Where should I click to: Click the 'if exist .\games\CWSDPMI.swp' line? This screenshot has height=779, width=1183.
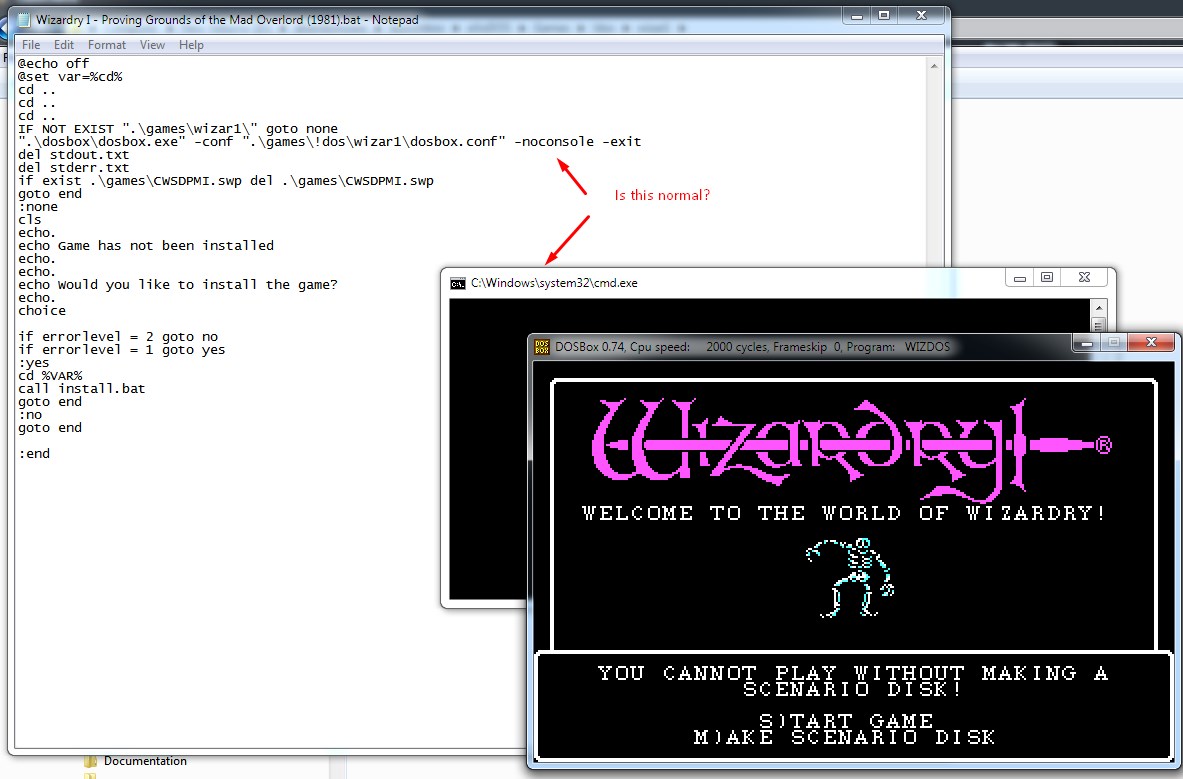226,181
